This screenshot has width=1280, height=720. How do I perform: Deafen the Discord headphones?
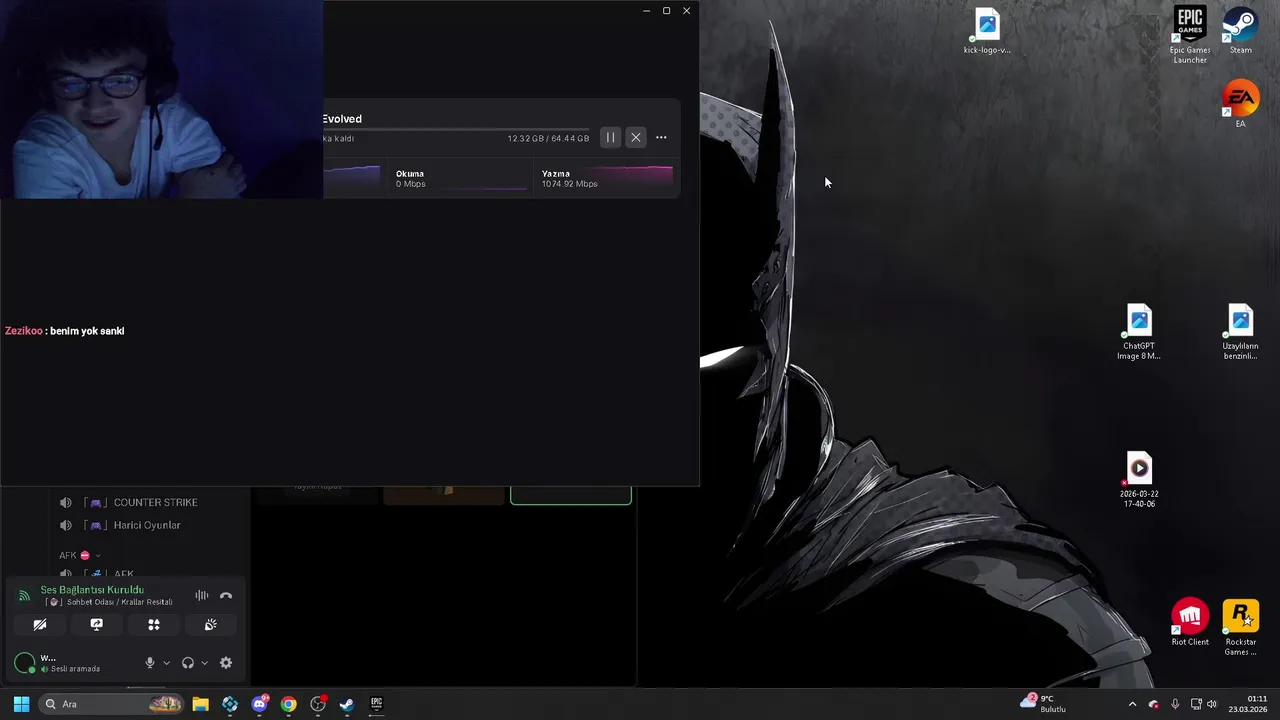188,662
